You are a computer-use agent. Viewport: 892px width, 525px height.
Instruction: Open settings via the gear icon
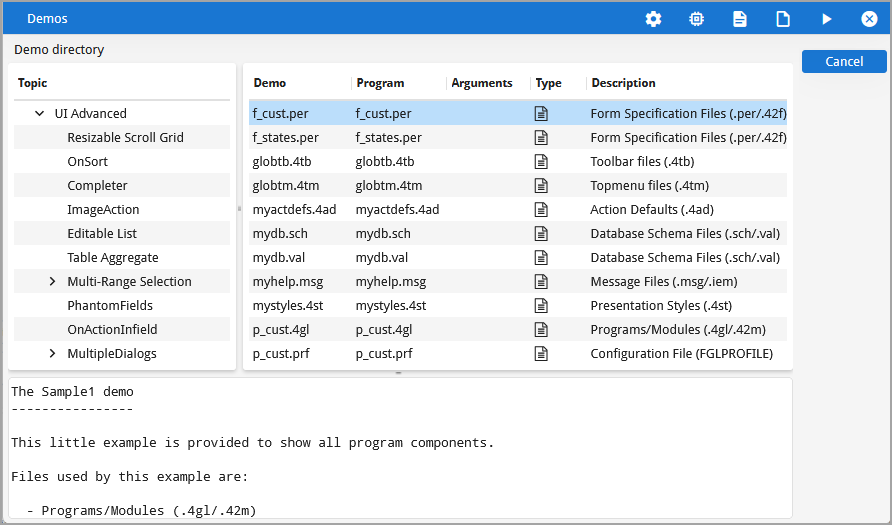click(x=653, y=19)
